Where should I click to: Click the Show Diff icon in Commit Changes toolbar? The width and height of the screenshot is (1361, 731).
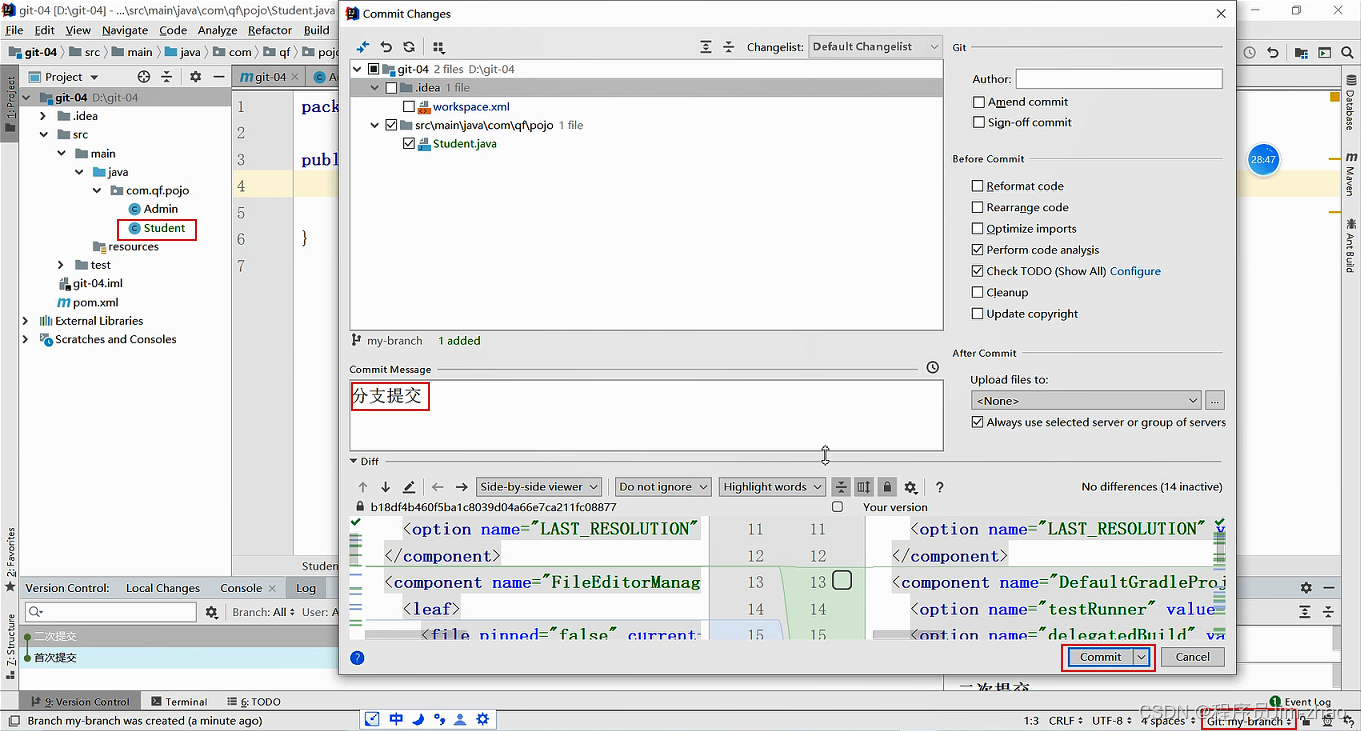tap(363, 47)
